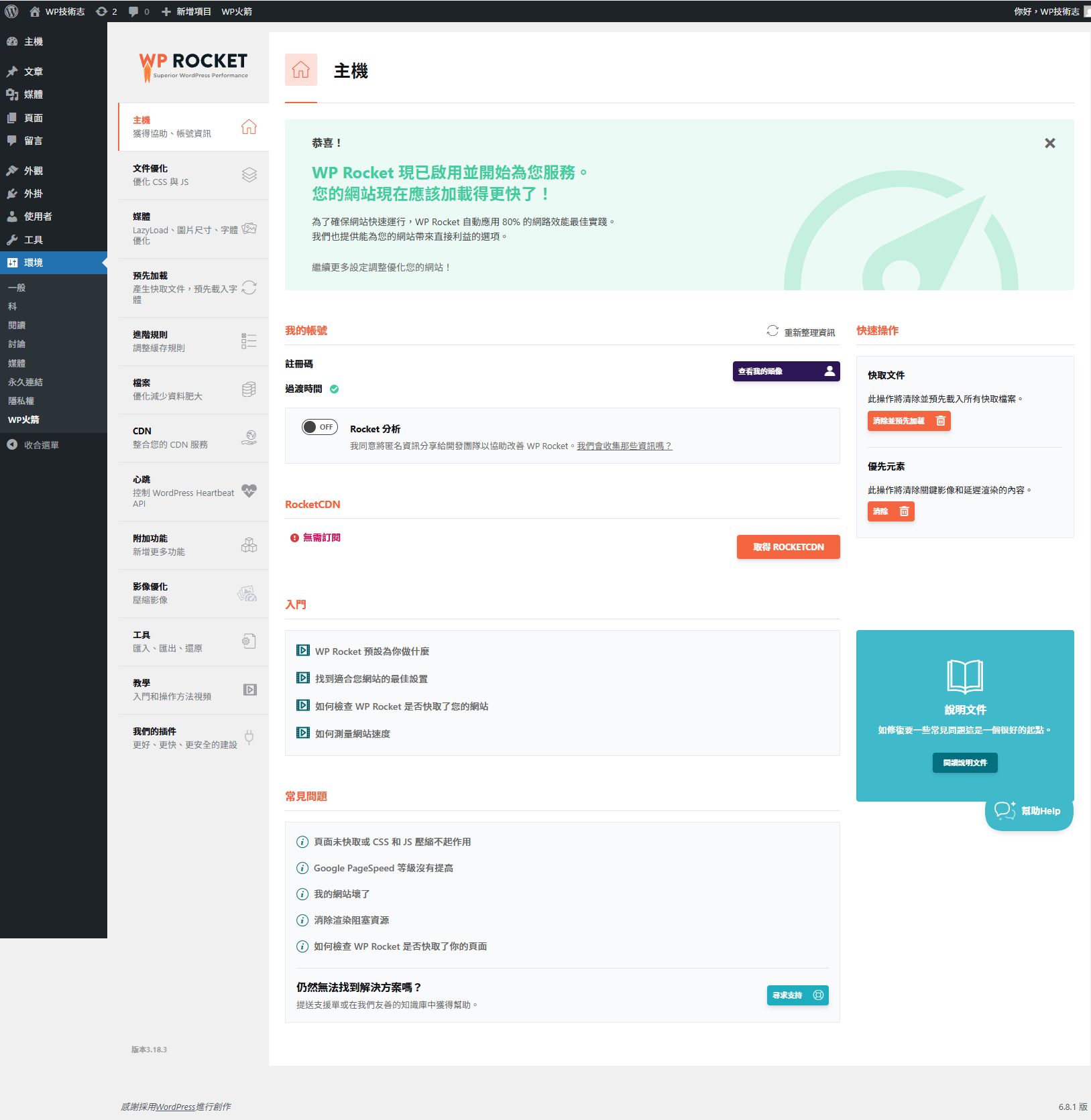The image size is (1091, 1120).
Task: Open FAQ 我的網站壞了
Action: (x=342, y=894)
